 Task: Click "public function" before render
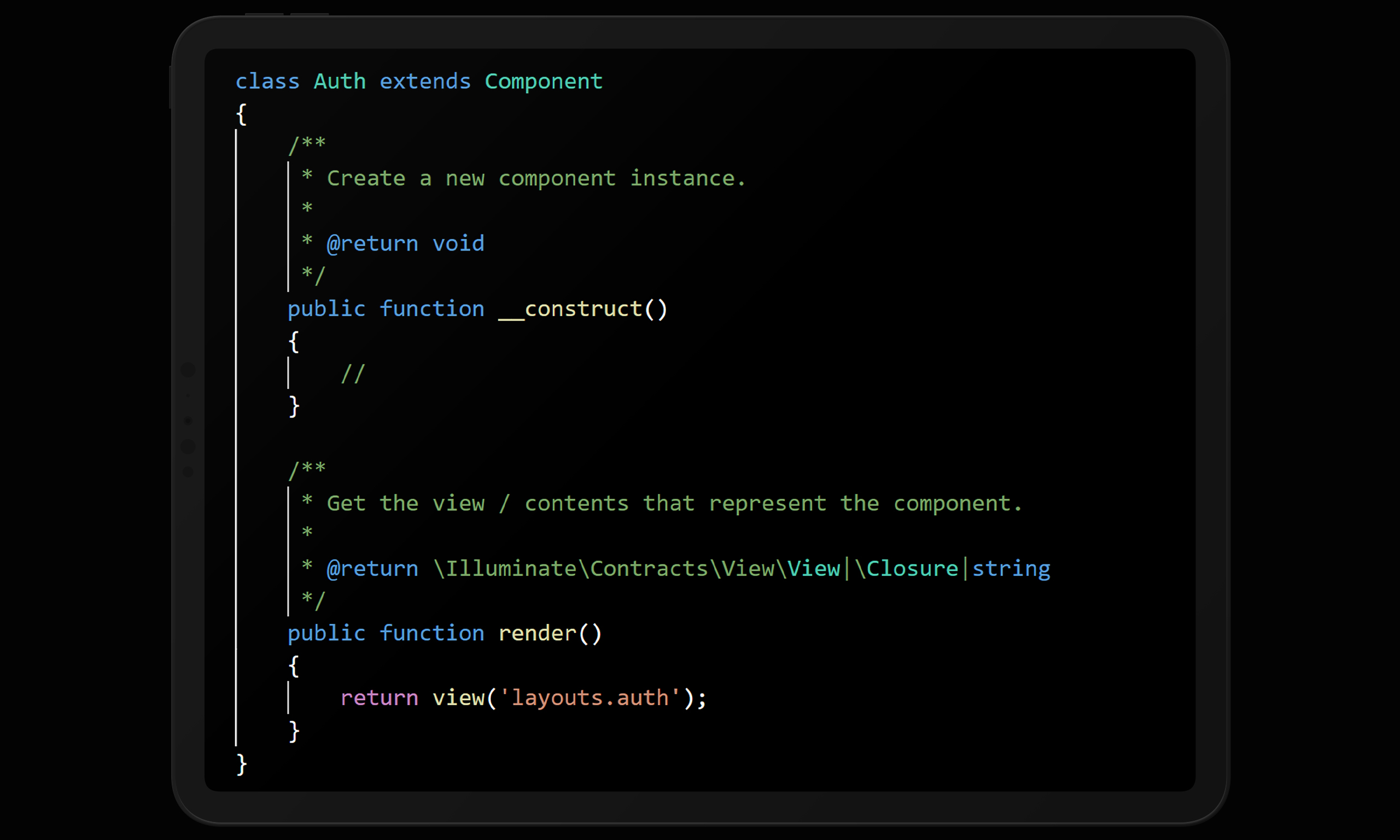click(386, 633)
